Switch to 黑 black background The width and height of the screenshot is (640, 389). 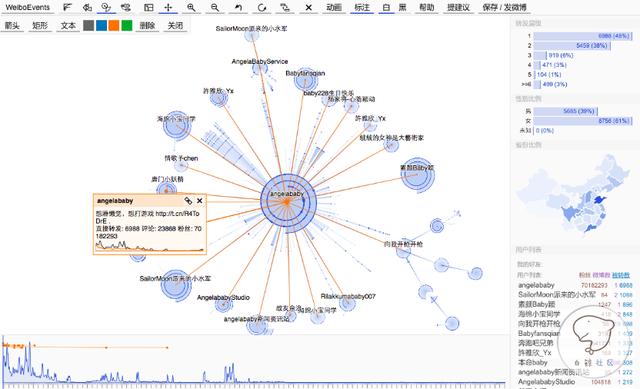402,7
